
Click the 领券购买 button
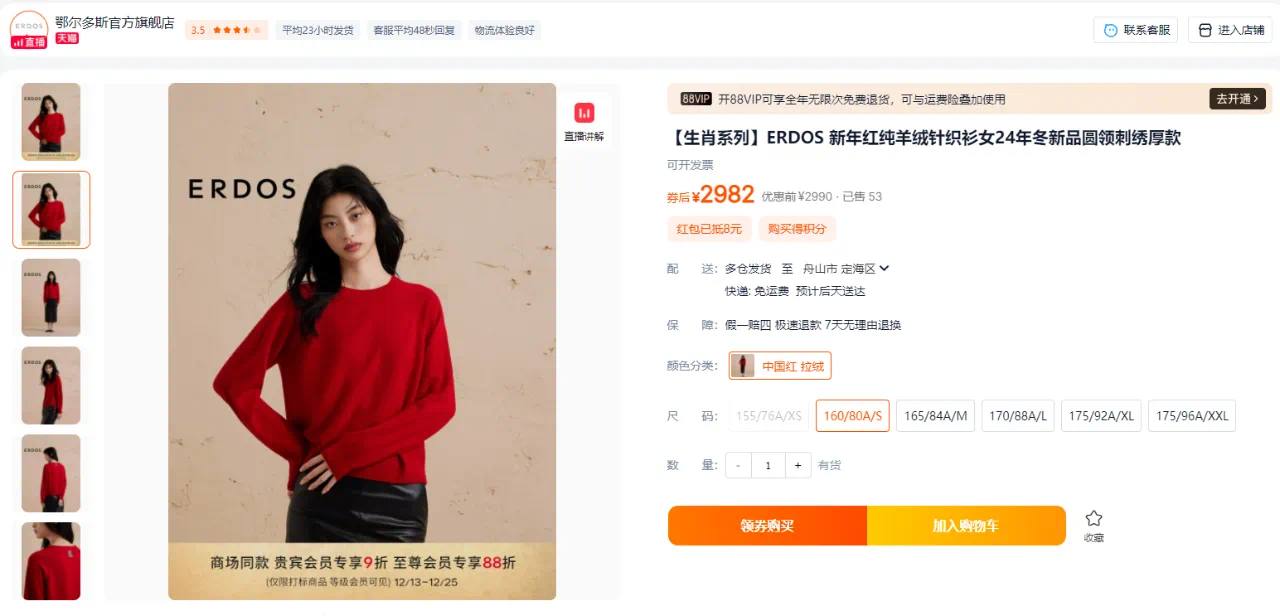tap(767, 526)
